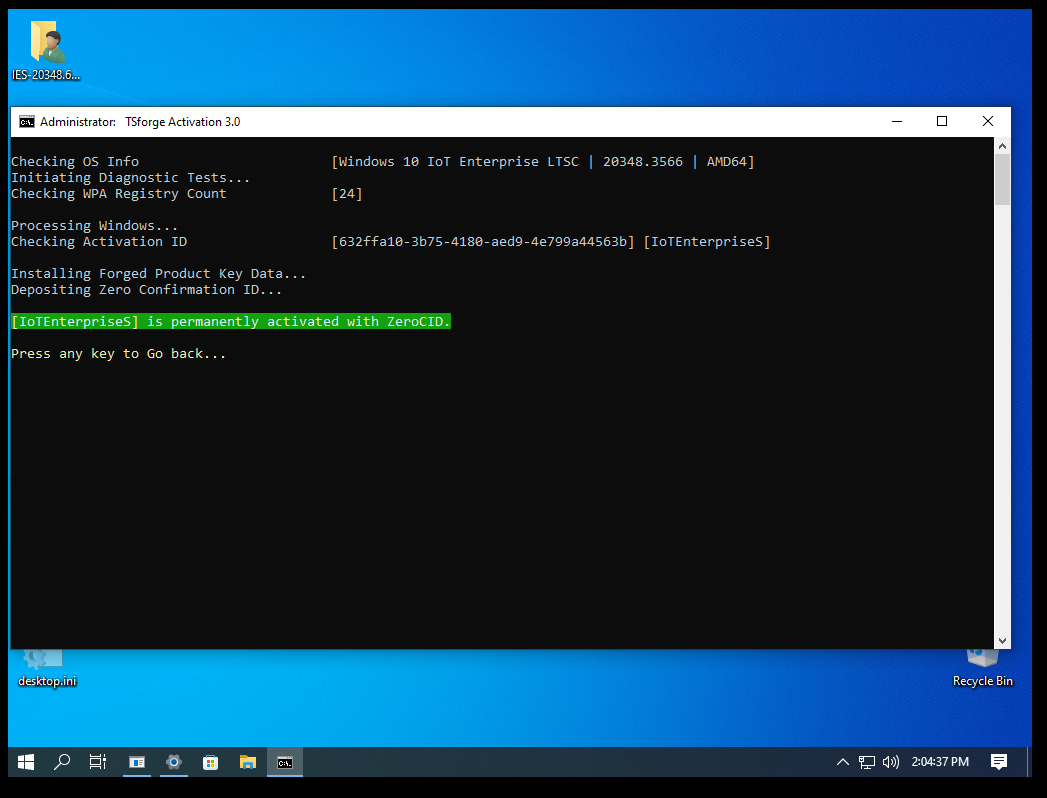Launch Microsoft Store from the taskbar

tap(210, 762)
